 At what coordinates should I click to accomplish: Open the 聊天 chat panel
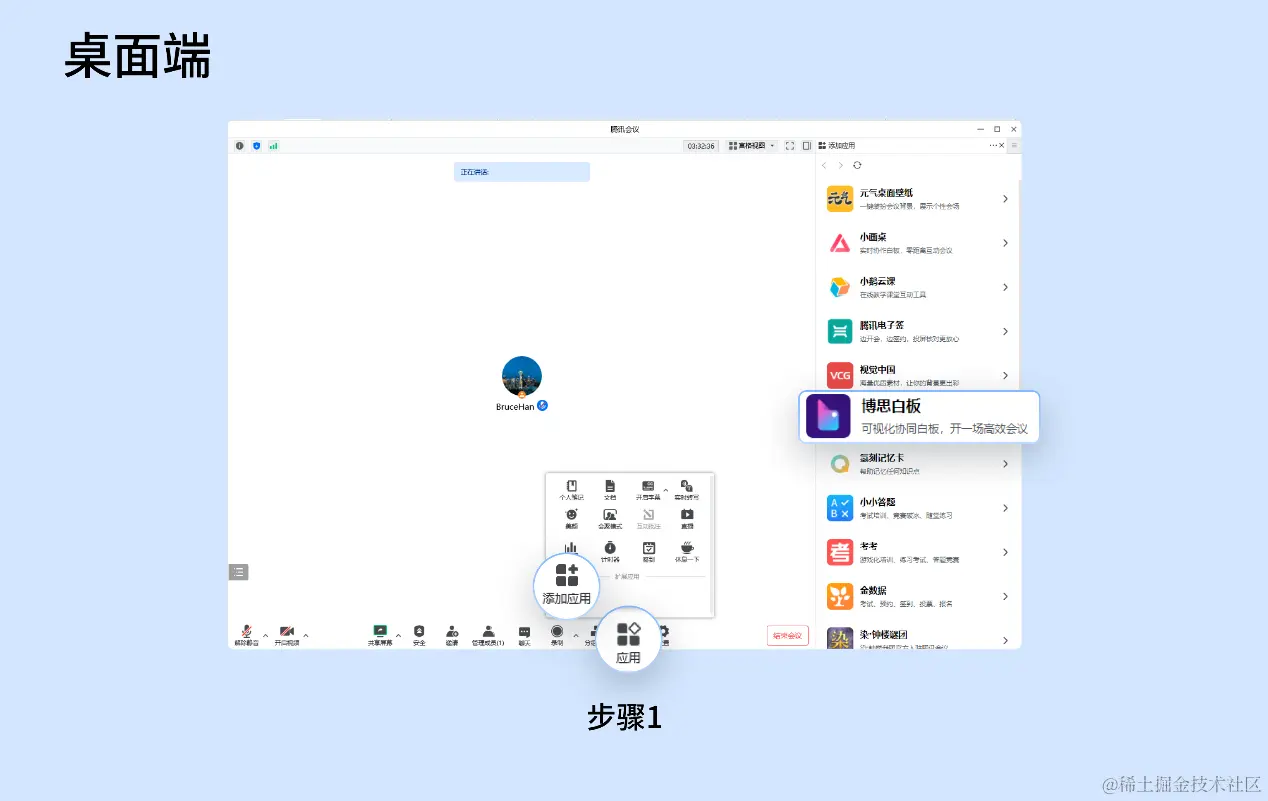coord(522,632)
